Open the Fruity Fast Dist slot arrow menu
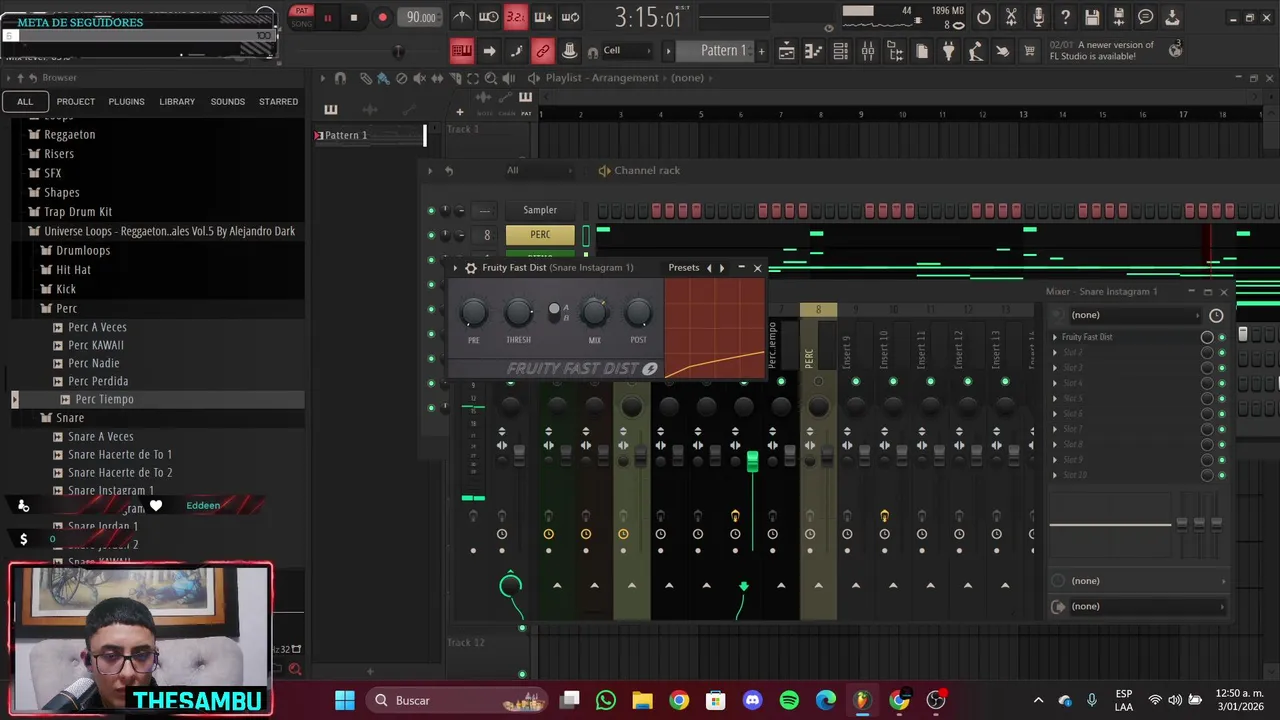This screenshot has height=720, width=1280. (1055, 337)
